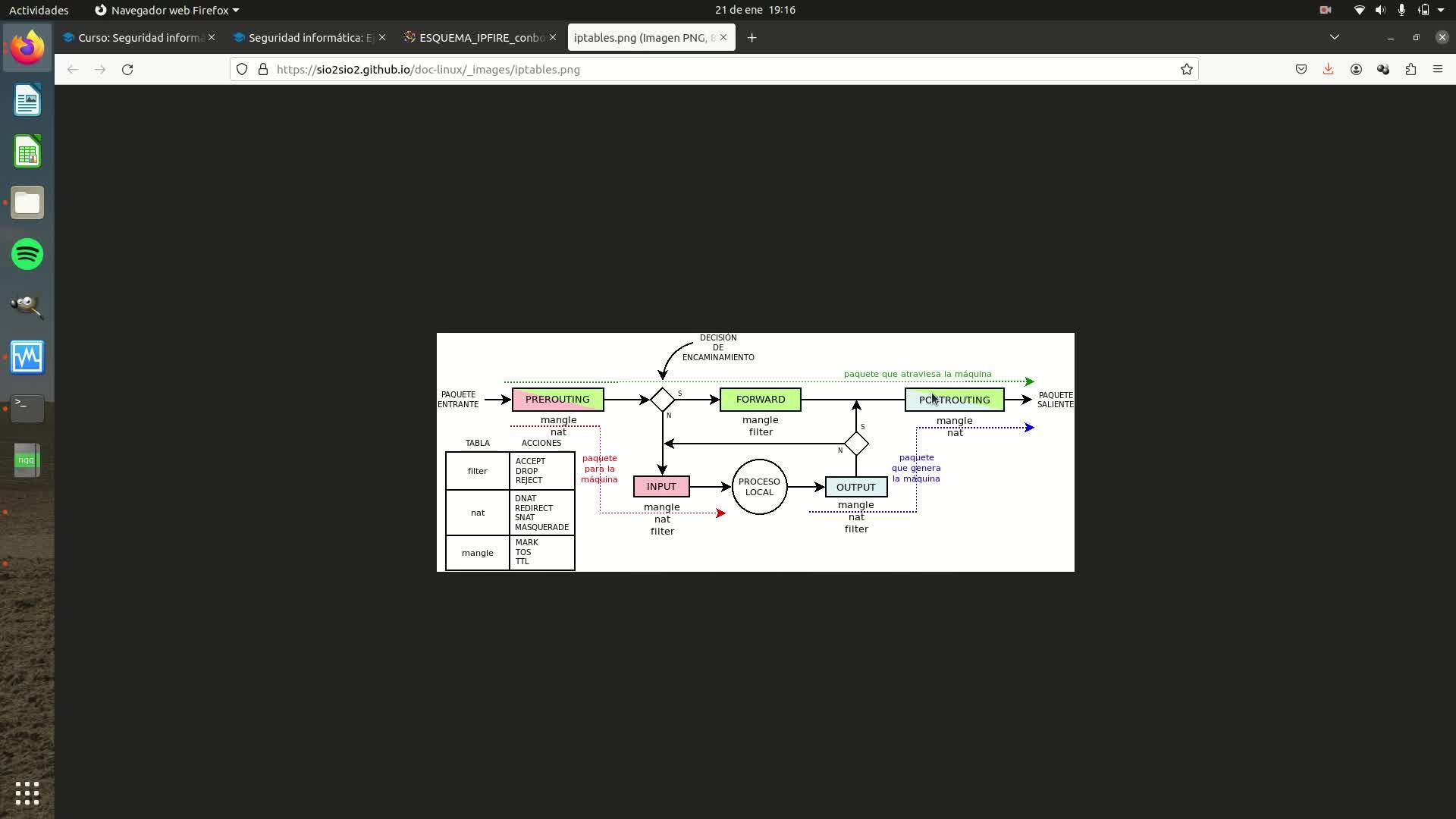The image size is (1456, 819).
Task: Open the Firefox downloads panel
Action: click(x=1328, y=69)
